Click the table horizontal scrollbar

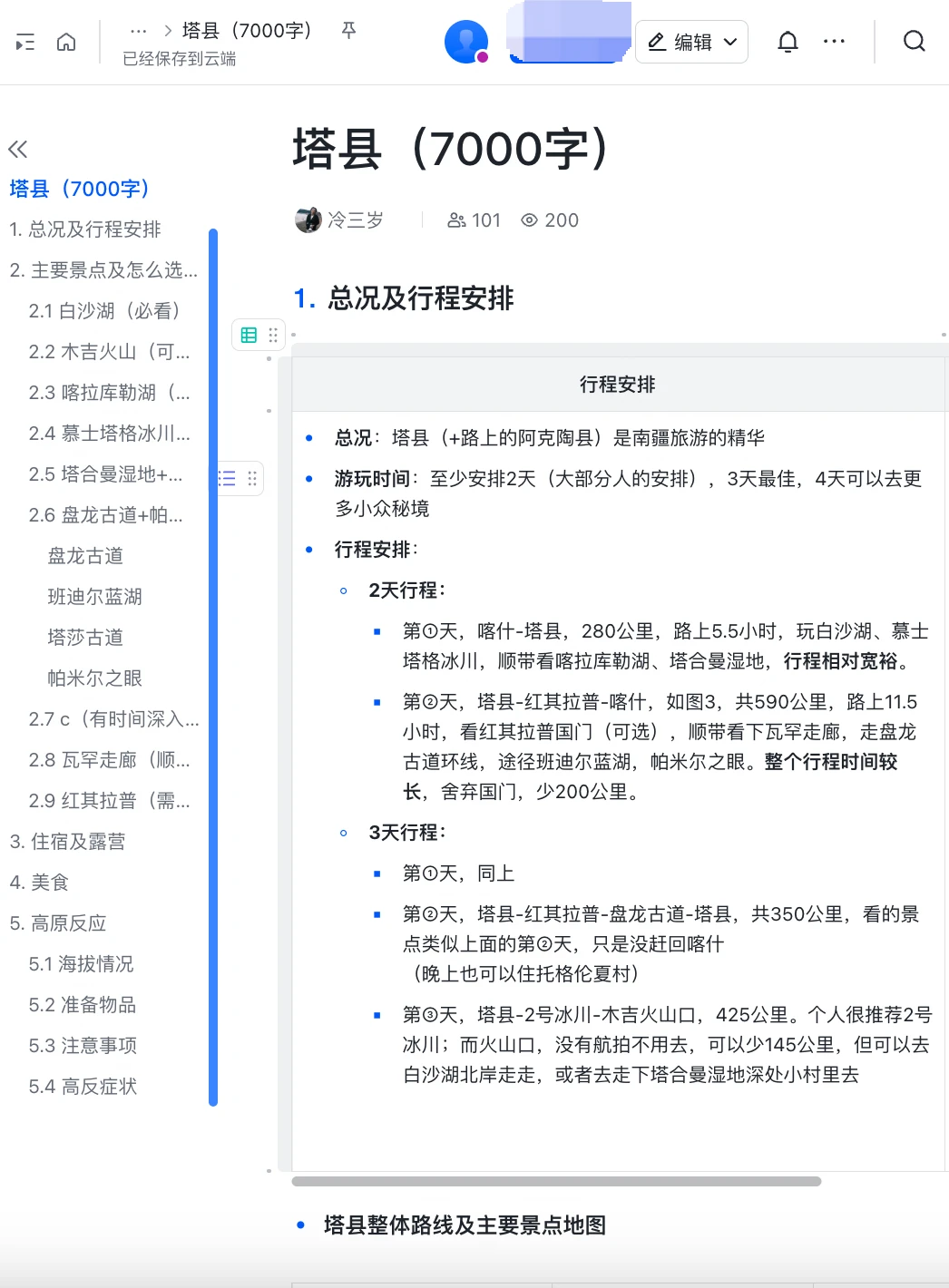coord(556,1181)
